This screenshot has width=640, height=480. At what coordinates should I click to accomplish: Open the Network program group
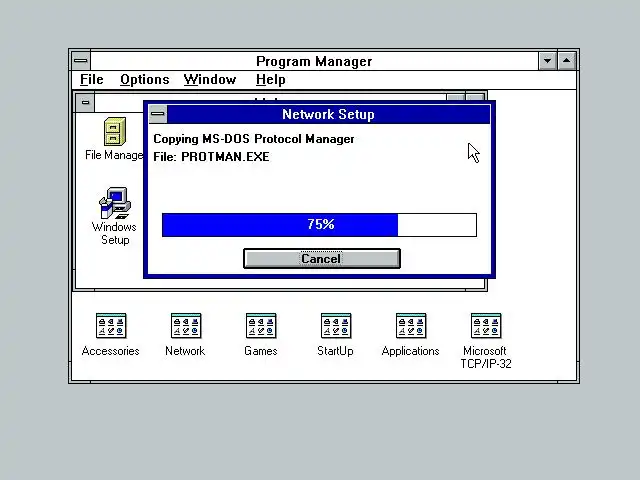coord(186,326)
